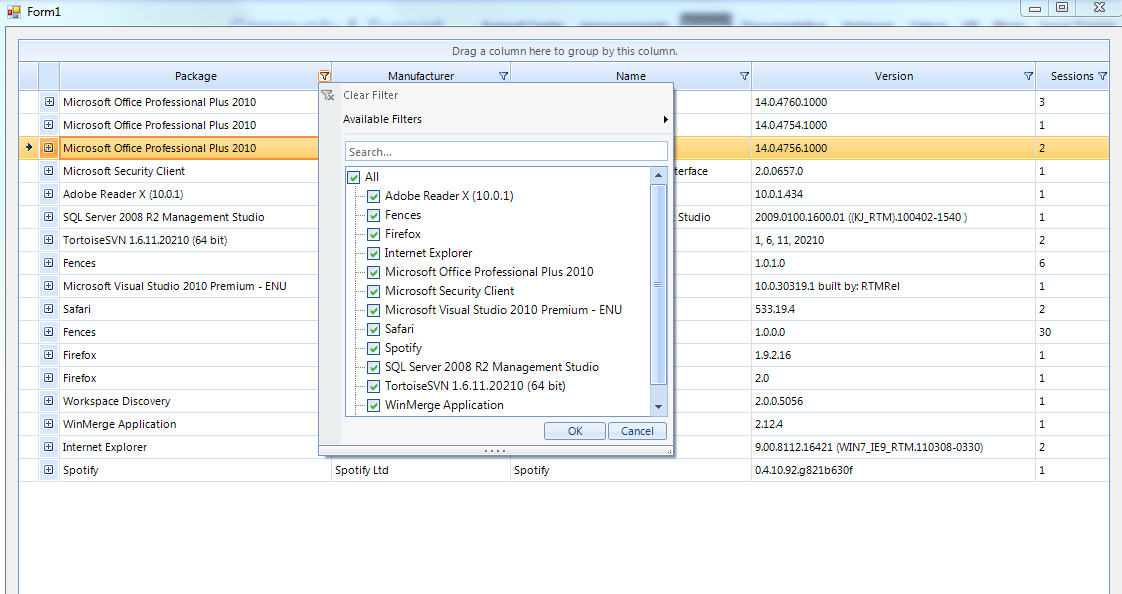This screenshot has height=594, width=1122.
Task: Click the filter list scroll down arrow
Action: point(658,407)
